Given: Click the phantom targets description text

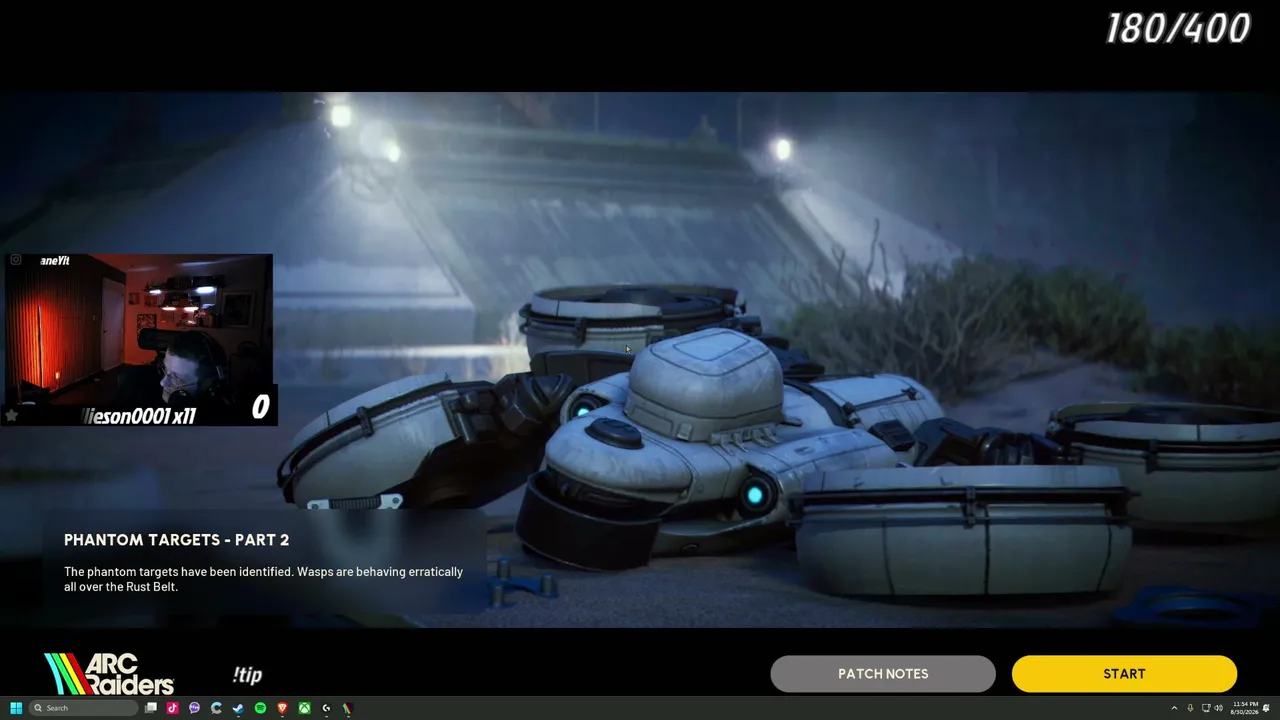Looking at the screenshot, I should pyautogui.click(x=263, y=579).
